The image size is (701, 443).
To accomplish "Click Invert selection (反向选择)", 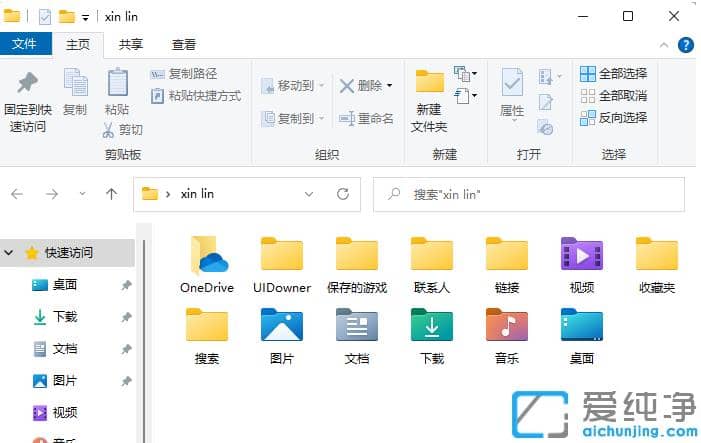I will [x=613, y=118].
